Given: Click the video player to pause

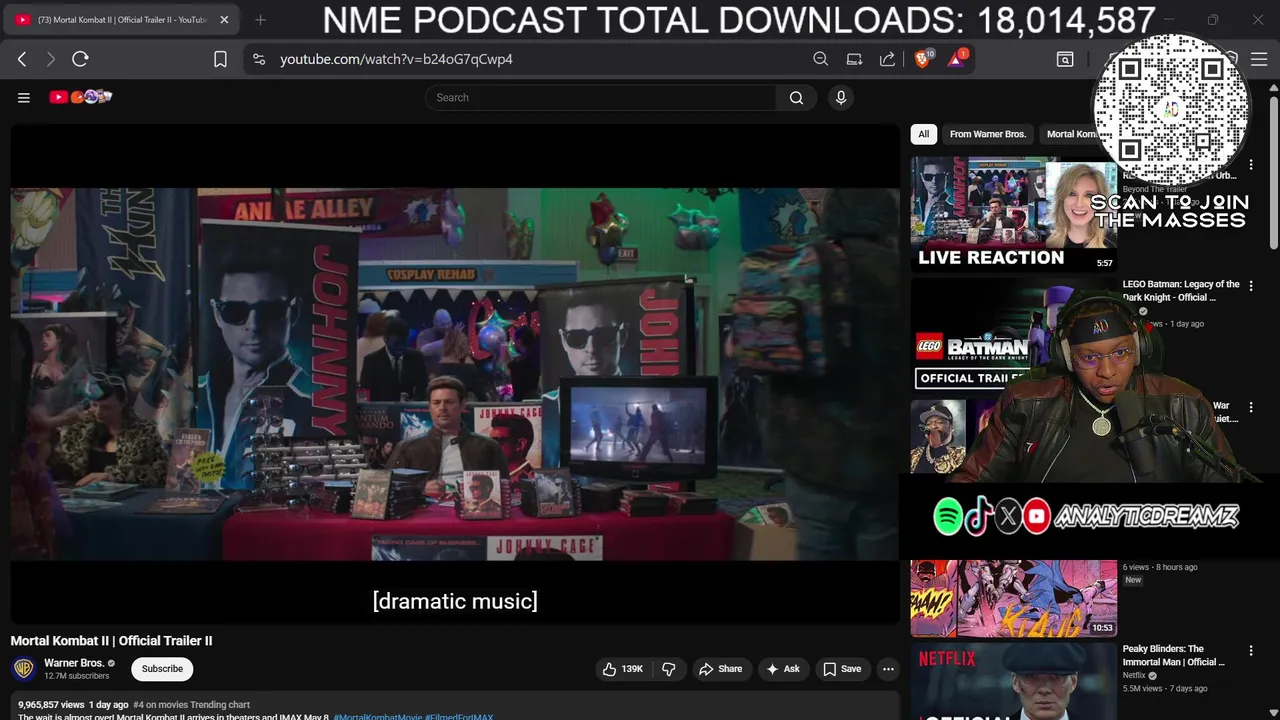Looking at the screenshot, I should click(x=455, y=374).
